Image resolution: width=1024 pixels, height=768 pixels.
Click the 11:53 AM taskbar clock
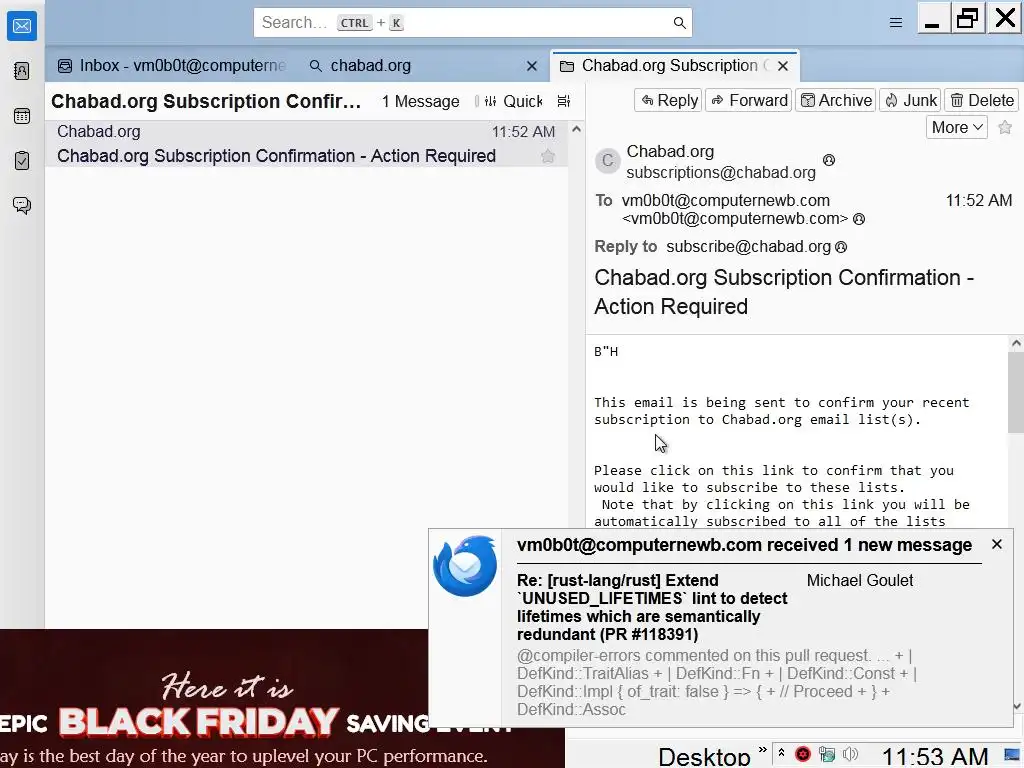pyautogui.click(x=935, y=756)
